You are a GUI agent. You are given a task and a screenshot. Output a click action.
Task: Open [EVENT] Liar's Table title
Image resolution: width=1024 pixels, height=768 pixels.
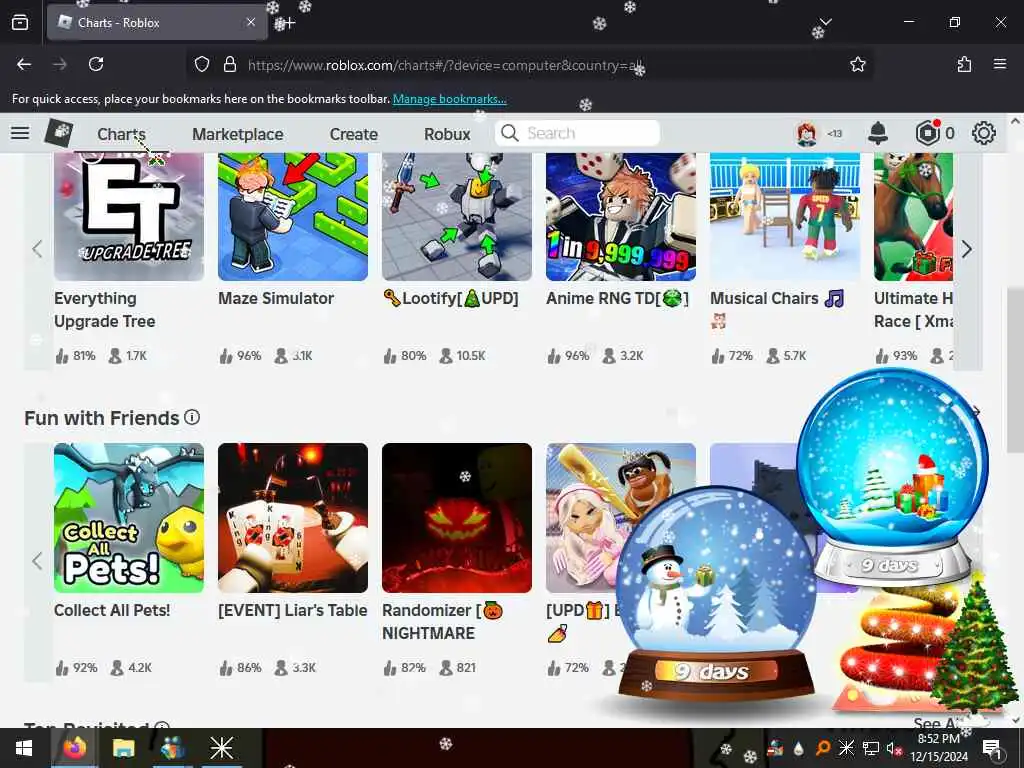pyautogui.click(x=293, y=611)
